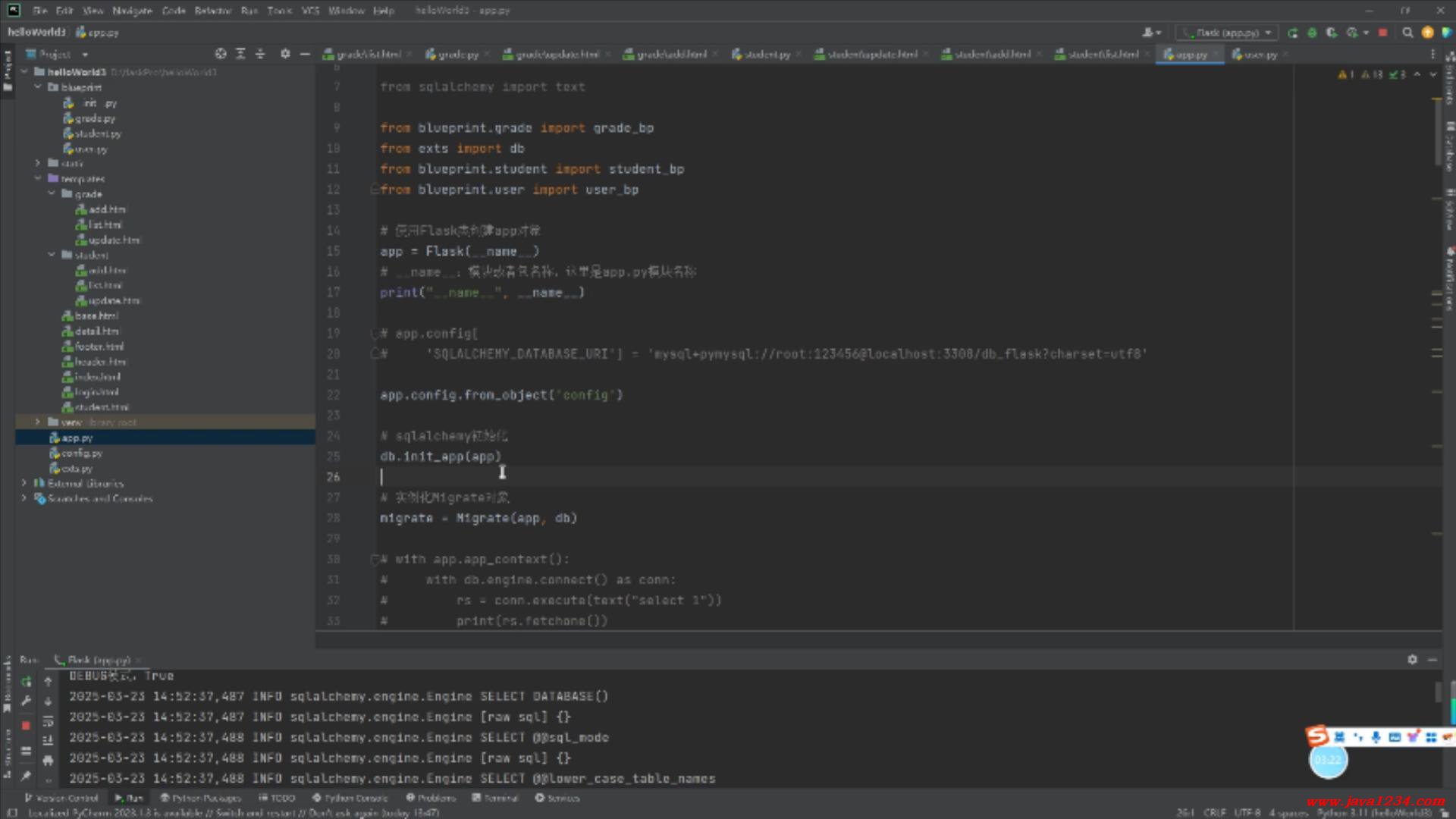This screenshot has width=1456, height=819.
Task: Stop the running Flask process in toolbar
Action: 1382,33
